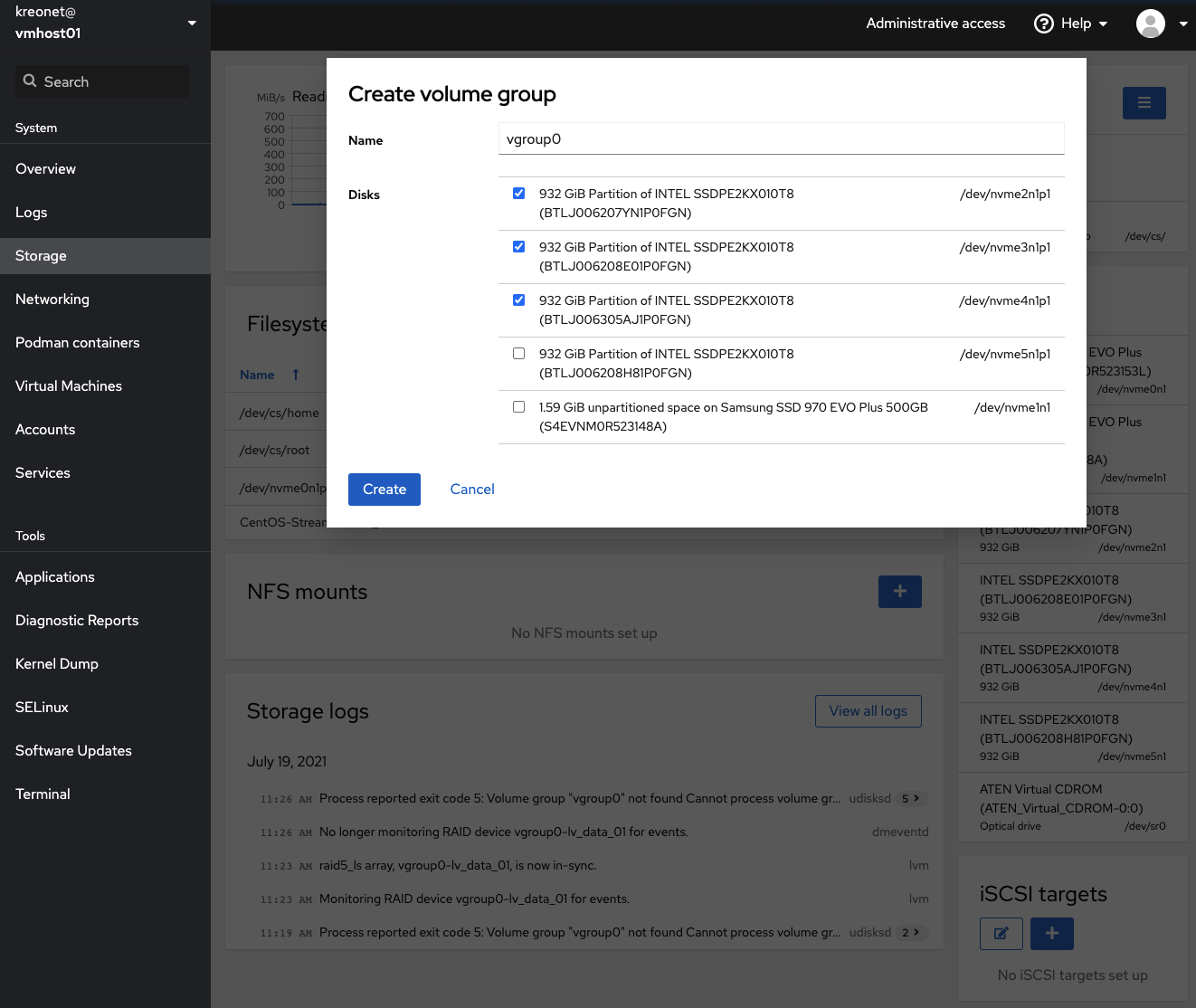Open Networking in the sidebar
1196x1008 pixels.
(52, 300)
